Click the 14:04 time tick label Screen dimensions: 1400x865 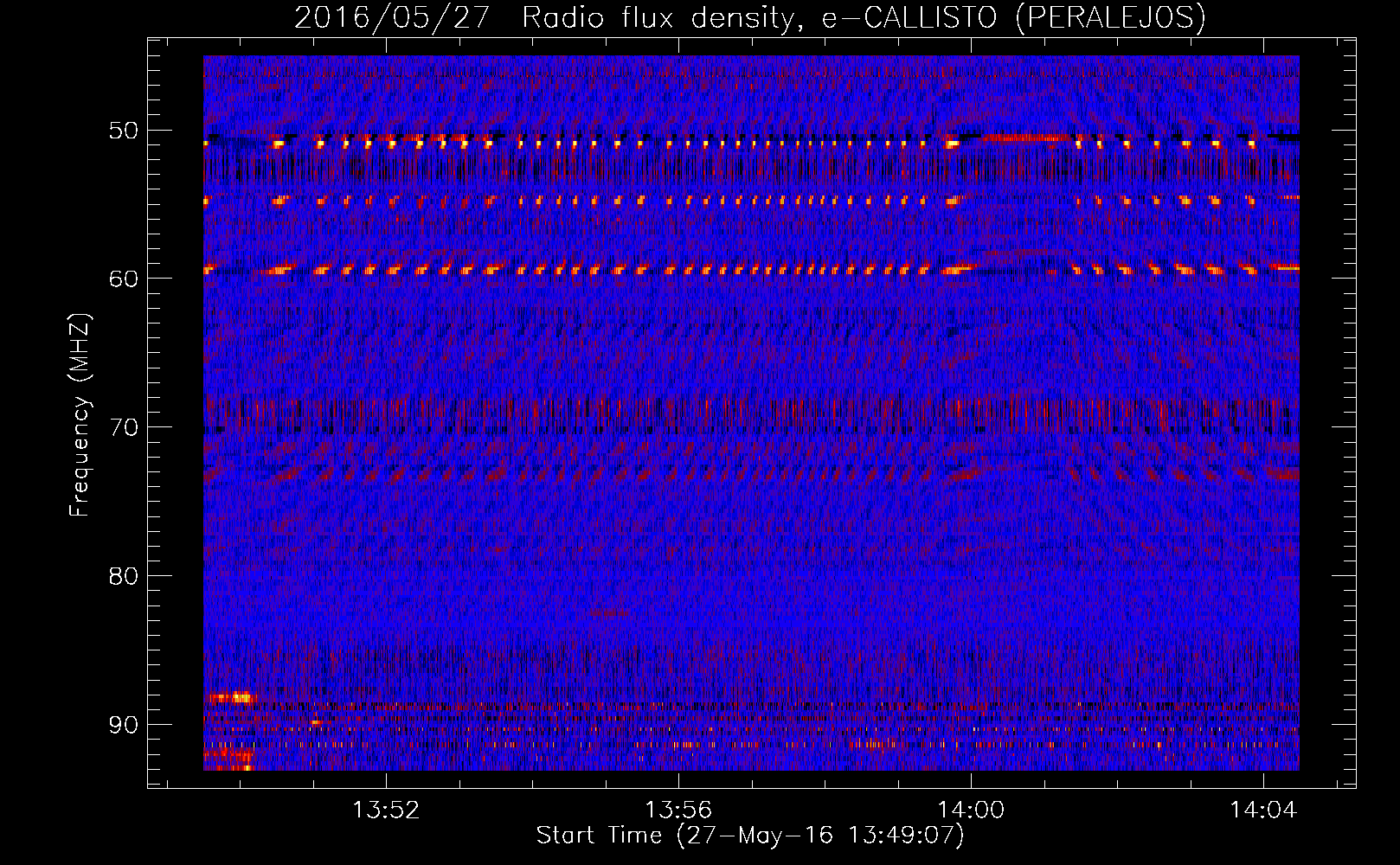1263,810
